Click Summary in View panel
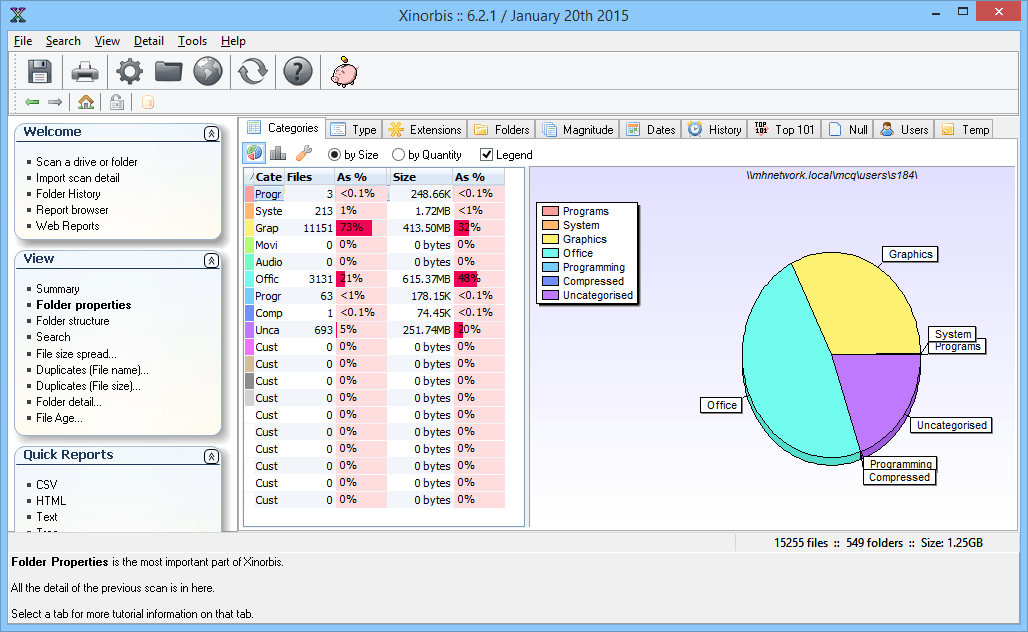This screenshot has height=632, width=1028. (58, 289)
